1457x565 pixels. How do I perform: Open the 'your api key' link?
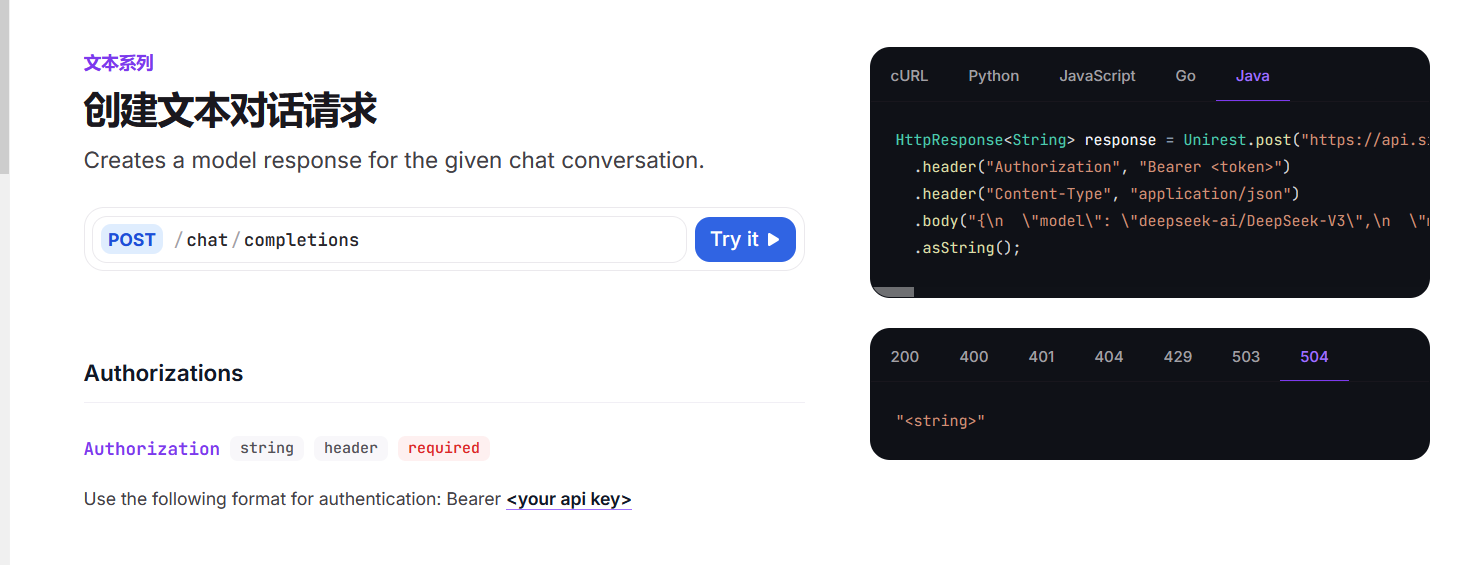pyautogui.click(x=569, y=499)
